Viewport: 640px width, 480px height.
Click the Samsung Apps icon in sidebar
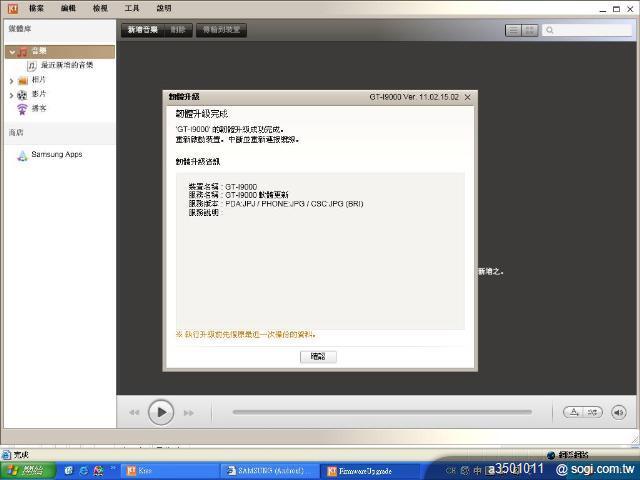click(x=22, y=155)
